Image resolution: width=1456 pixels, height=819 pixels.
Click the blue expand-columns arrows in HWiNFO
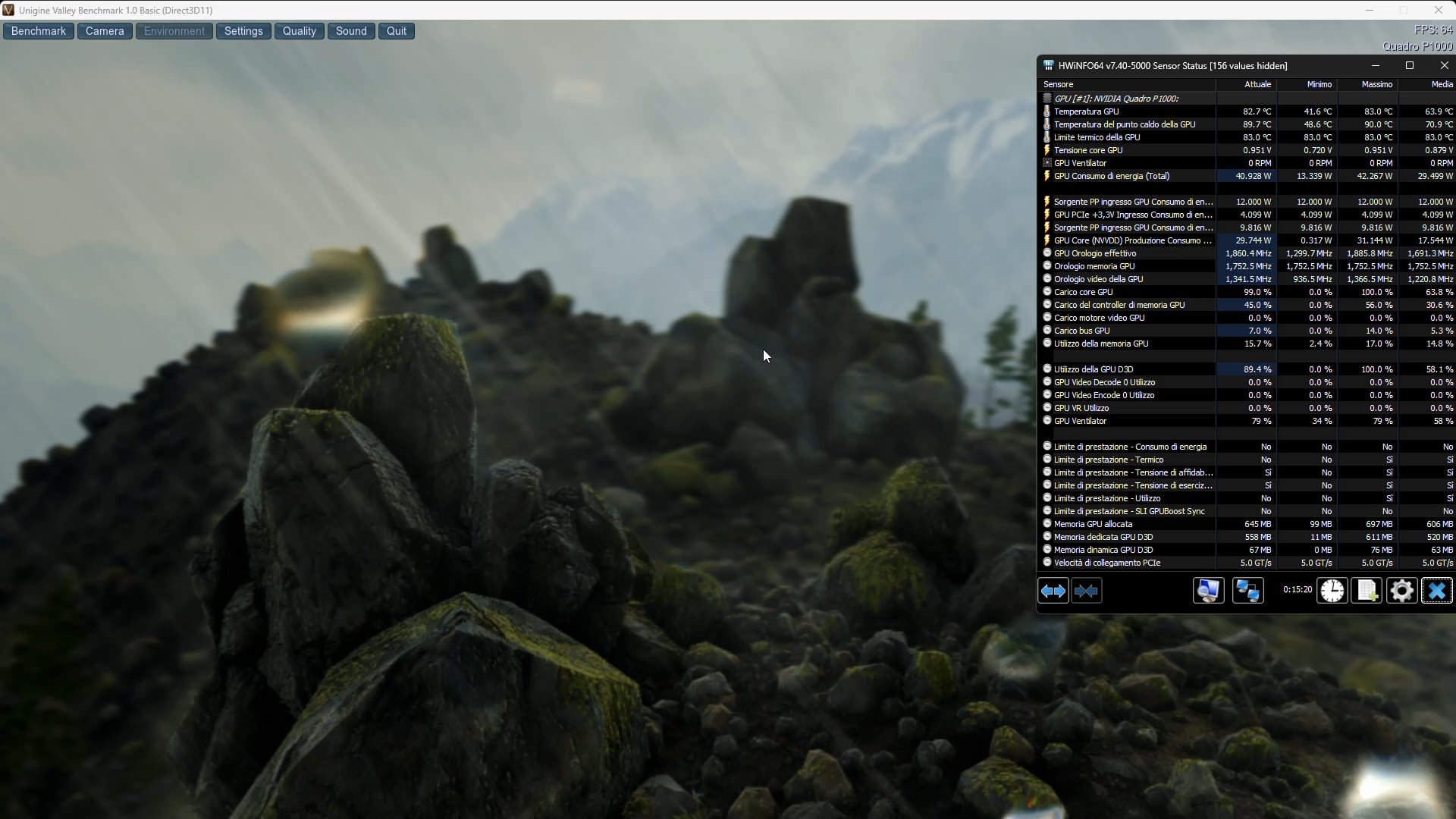pos(1053,591)
